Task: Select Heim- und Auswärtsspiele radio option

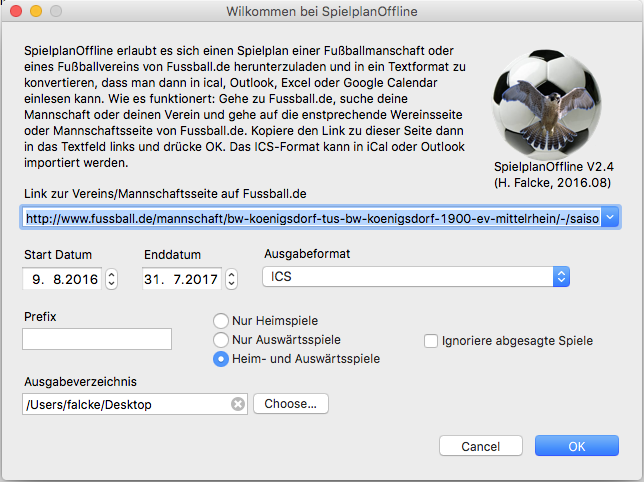Action: [220, 359]
